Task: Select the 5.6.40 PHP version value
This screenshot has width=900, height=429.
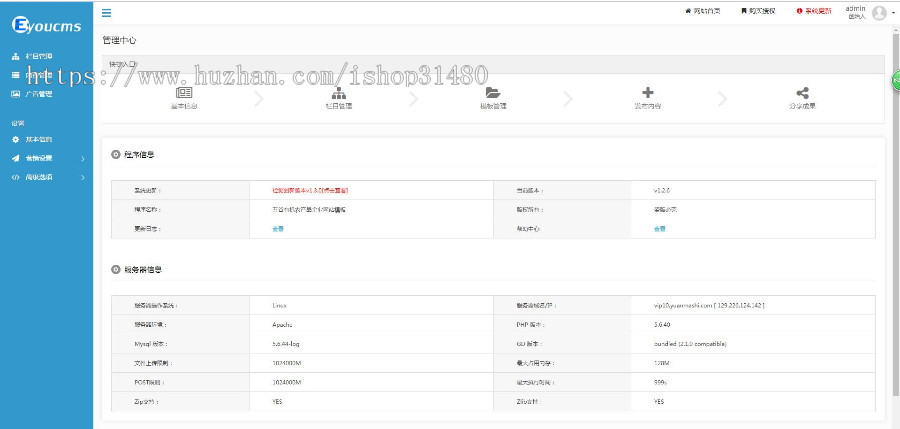Action: pos(662,324)
